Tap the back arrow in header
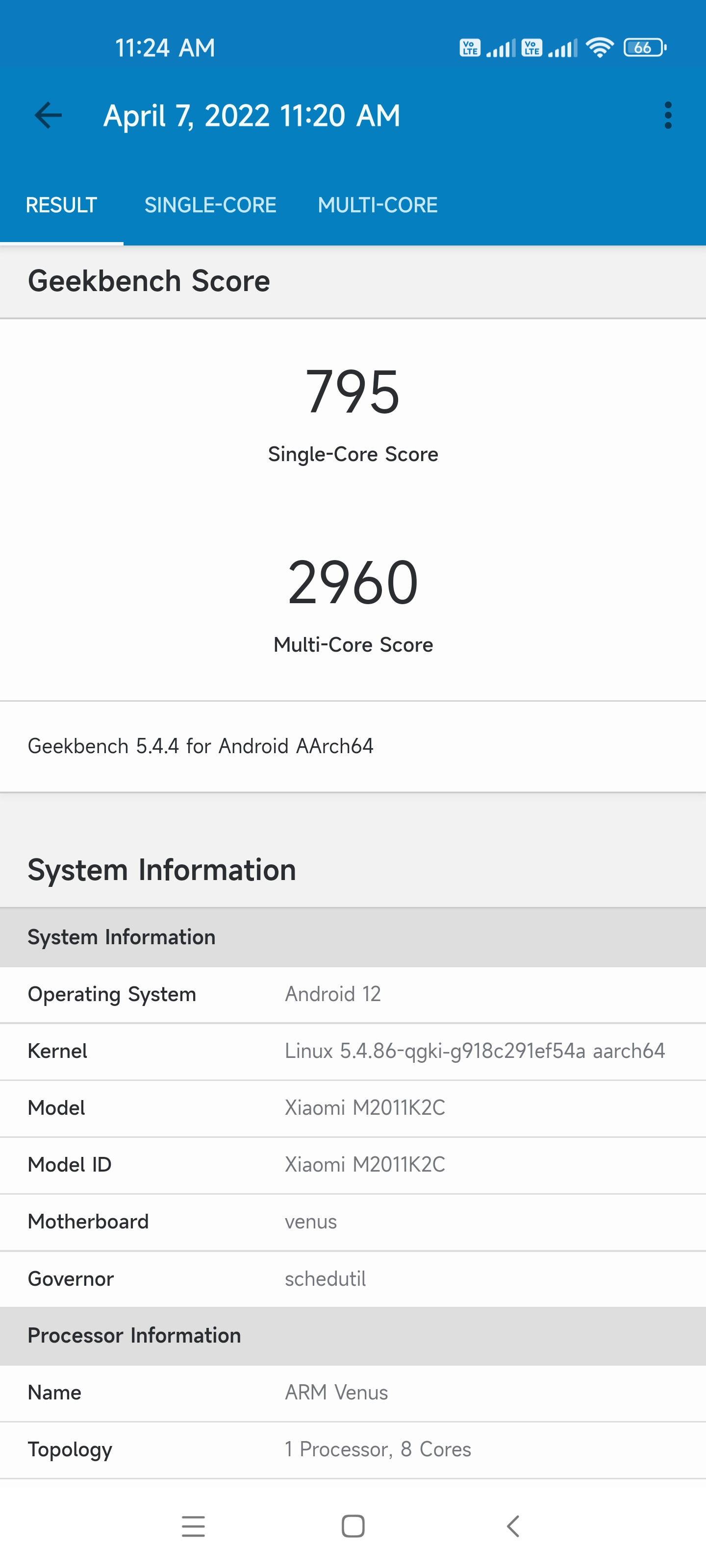Viewport: 706px width, 1568px height. coord(48,115)
